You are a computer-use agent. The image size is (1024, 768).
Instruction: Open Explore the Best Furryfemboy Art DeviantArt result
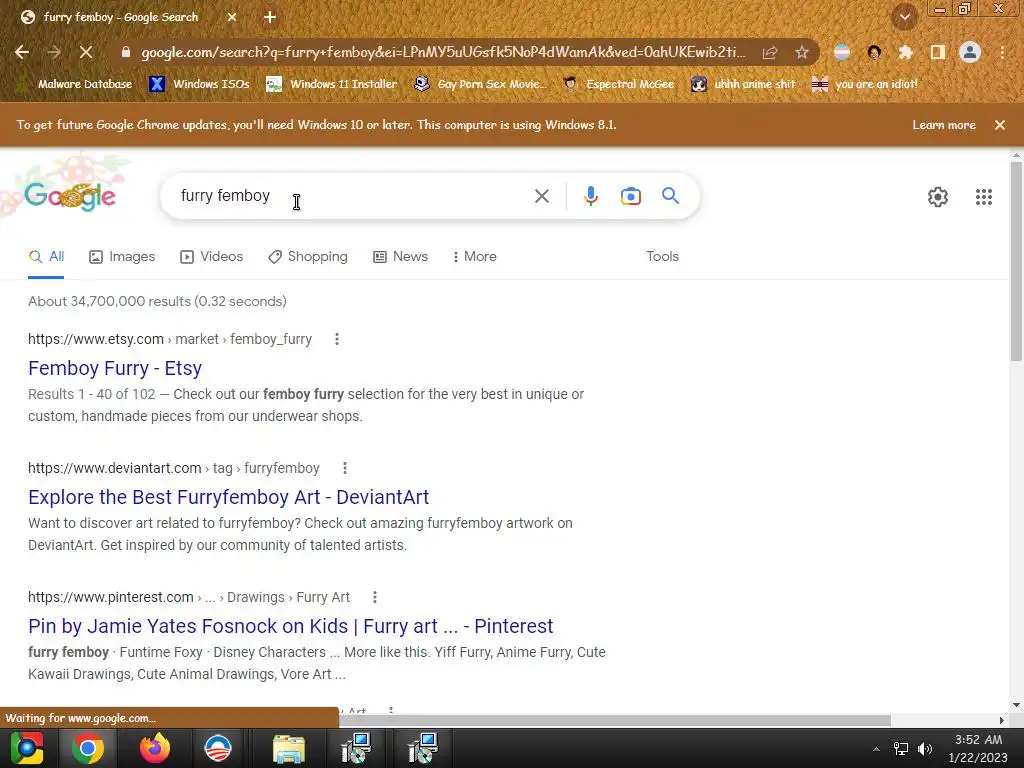(229, 497)
